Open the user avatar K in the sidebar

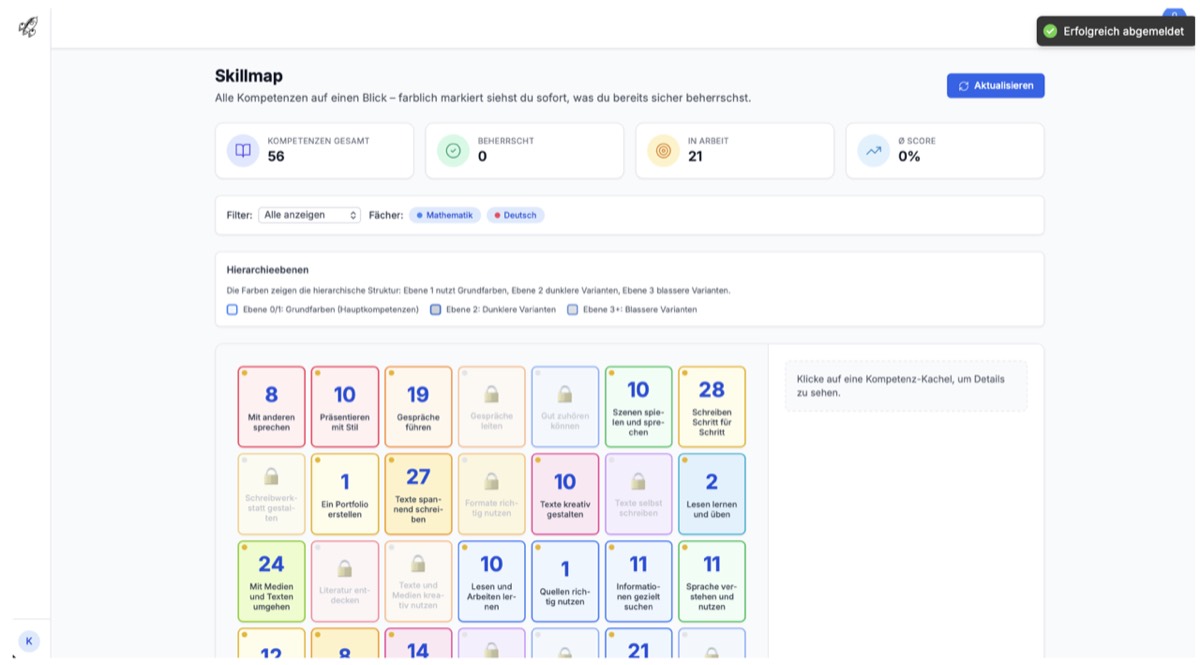[29, 641]
